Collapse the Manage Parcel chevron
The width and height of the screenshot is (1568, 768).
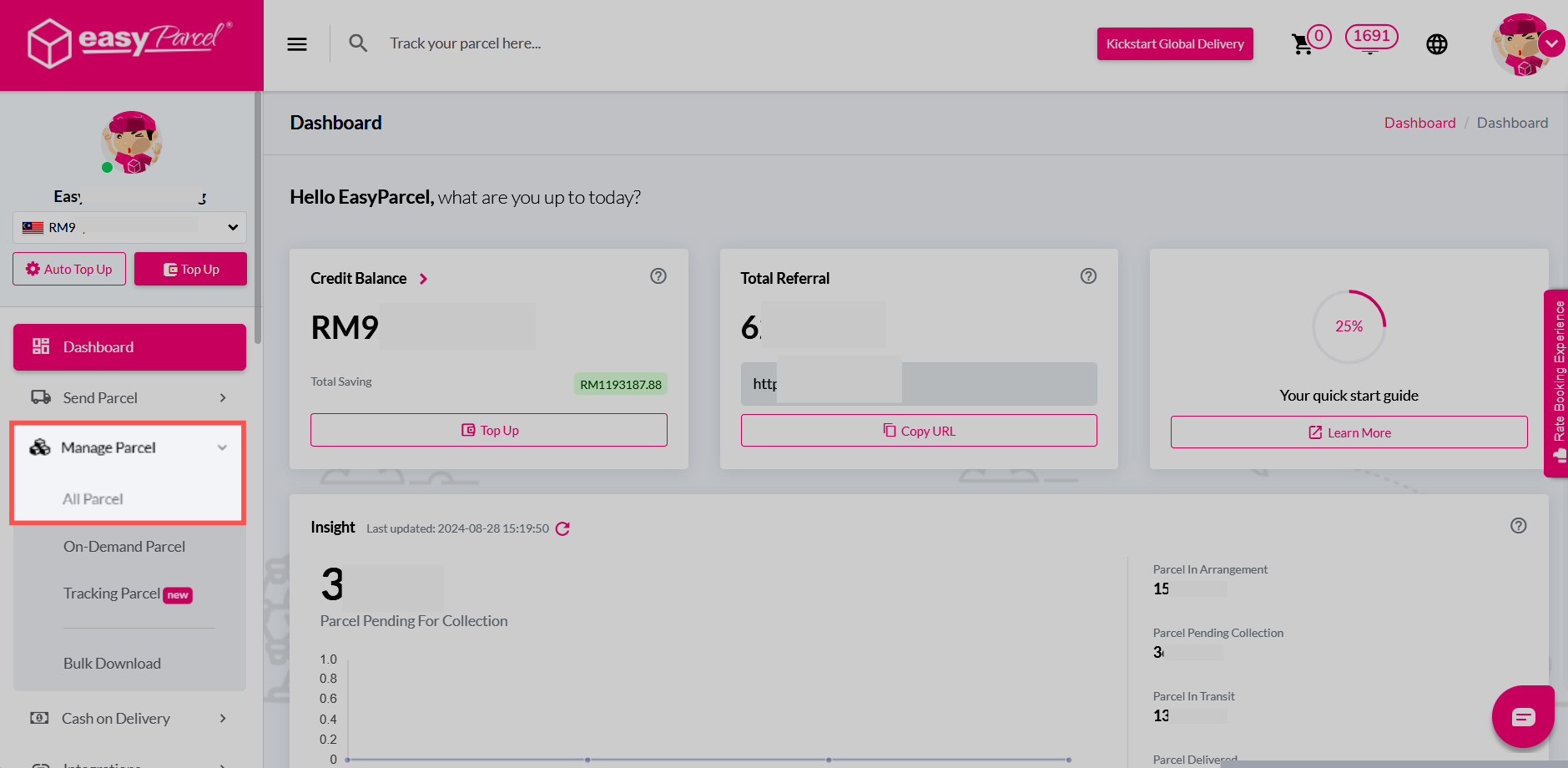(222, 447)
